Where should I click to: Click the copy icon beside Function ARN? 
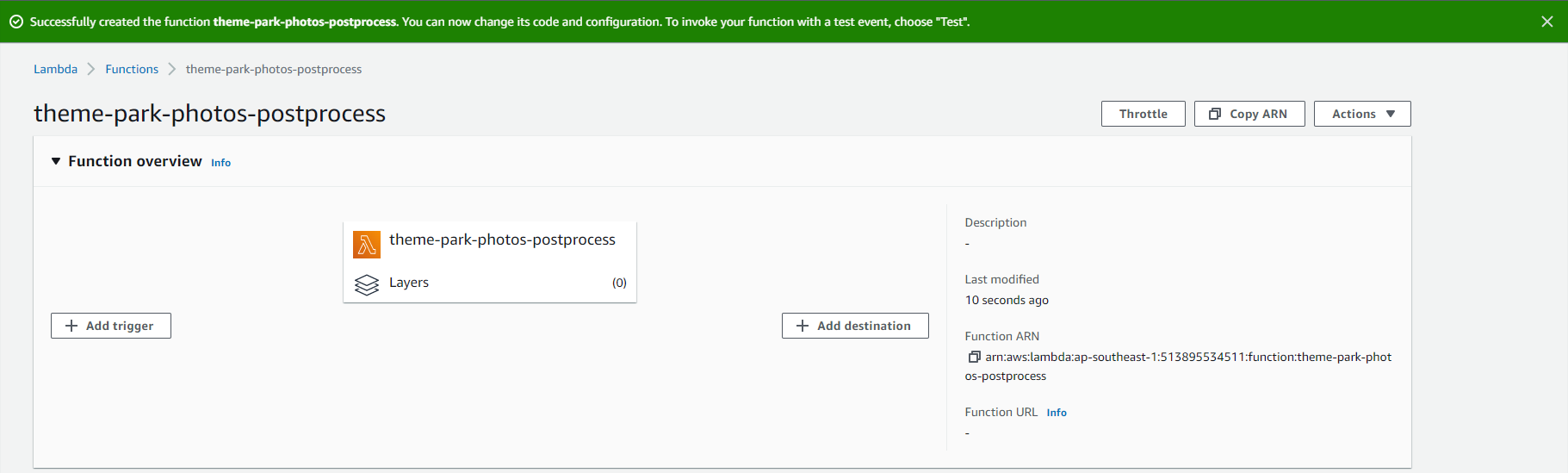pos(974,357)
